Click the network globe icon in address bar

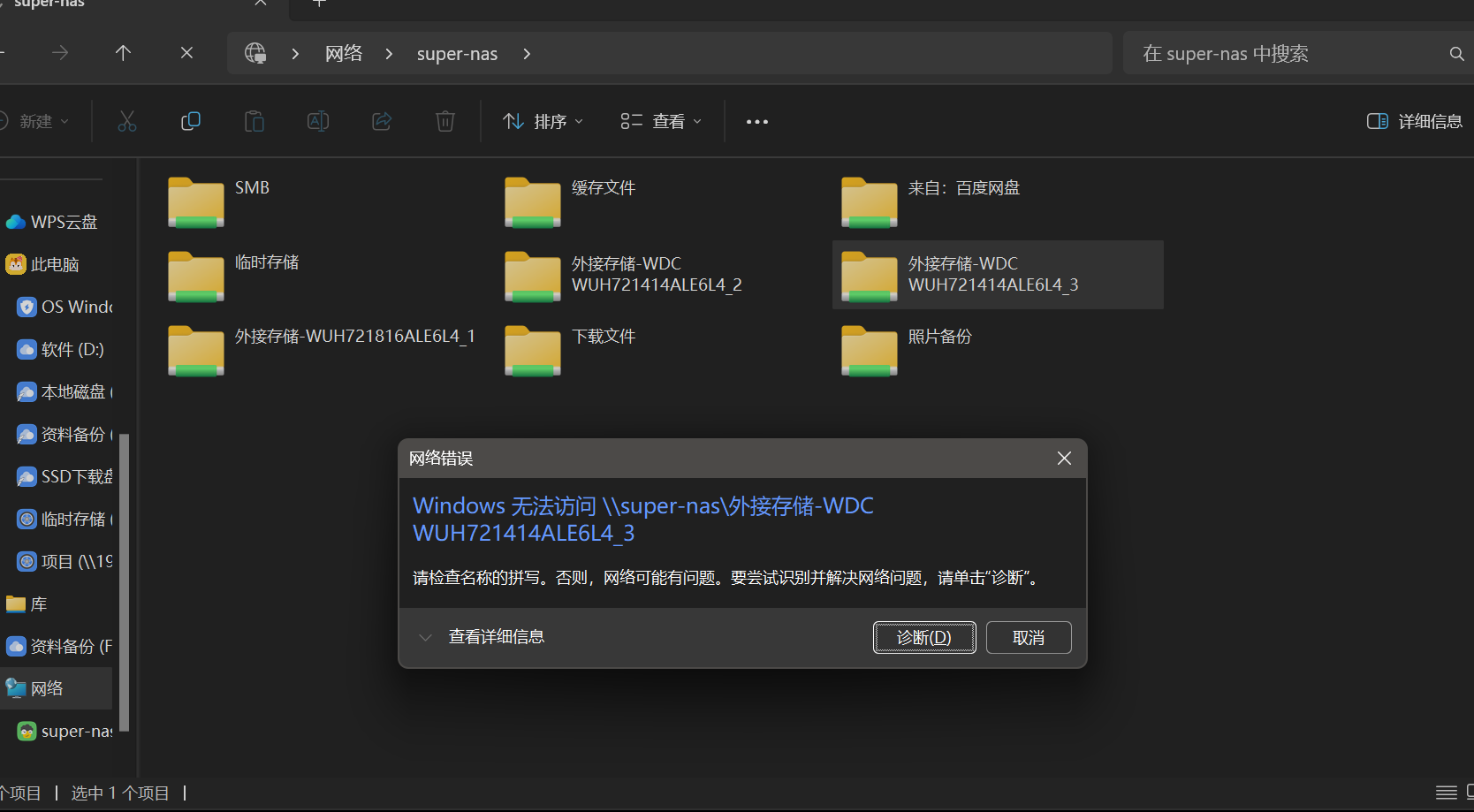coord(255,53)
